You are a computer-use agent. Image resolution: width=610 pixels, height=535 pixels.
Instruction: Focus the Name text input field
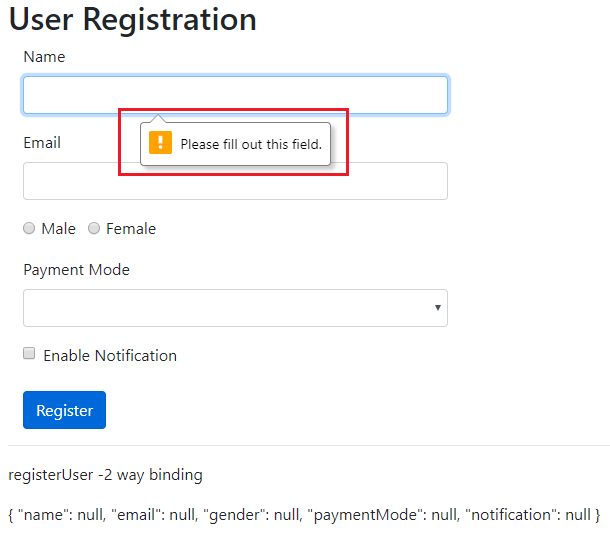pyautogui.click(x=235, y=95)
